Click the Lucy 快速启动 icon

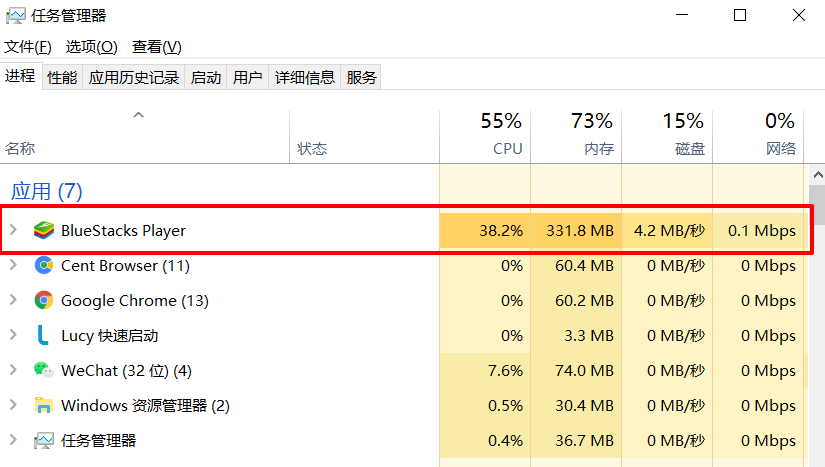click(43, 336)
